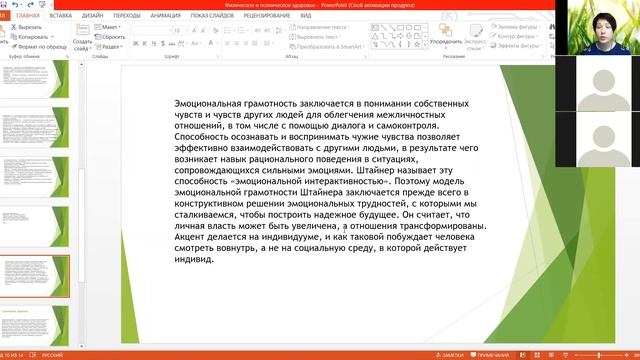Select triangle shape in shapes gallery
This screenshot has height=360, width=640.
point(375,36)
